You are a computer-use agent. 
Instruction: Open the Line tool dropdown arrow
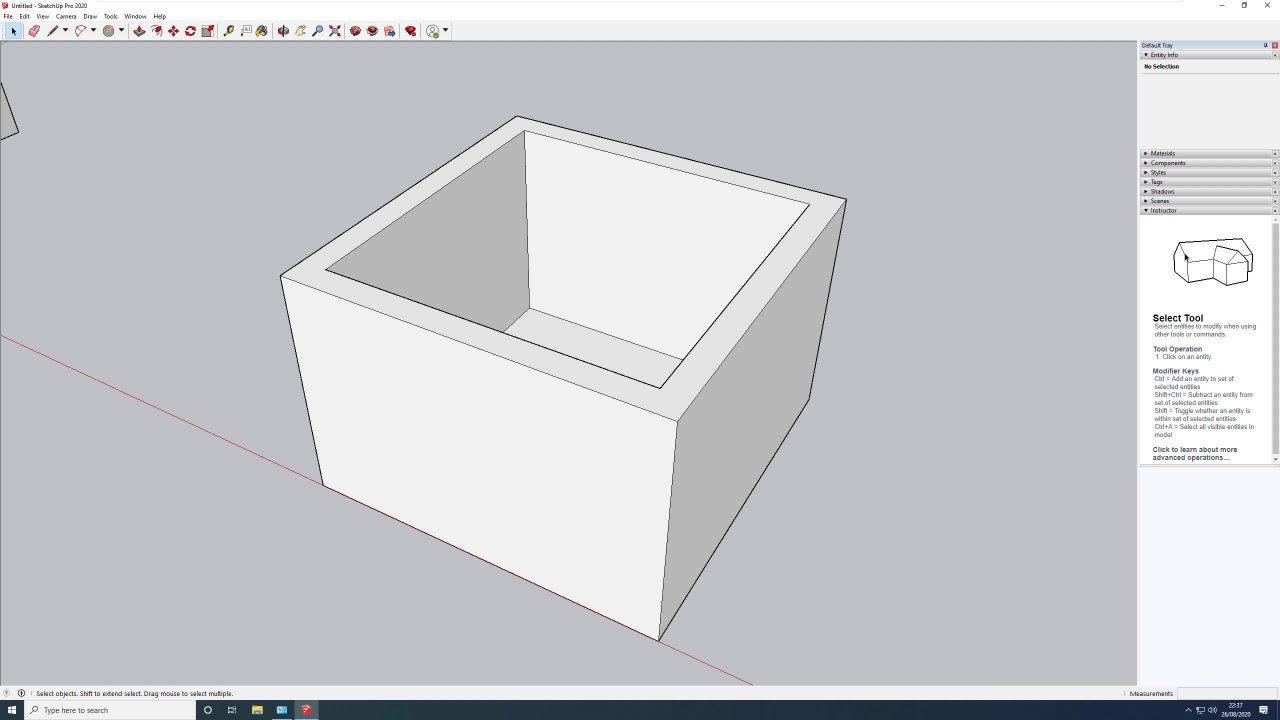click(x=65, y=31)
